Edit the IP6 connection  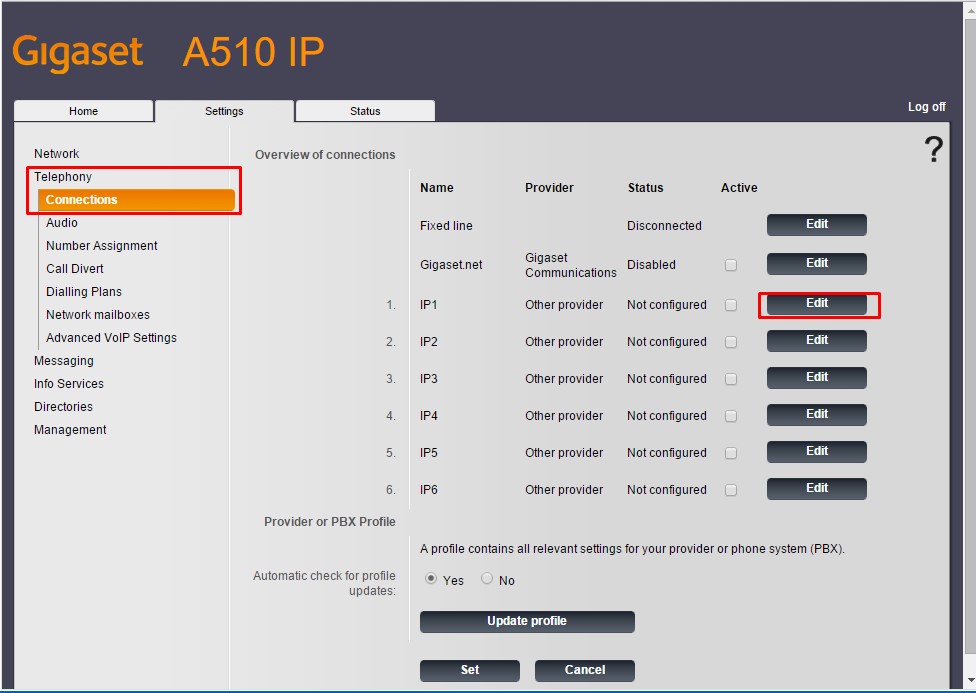pos(817,489)
